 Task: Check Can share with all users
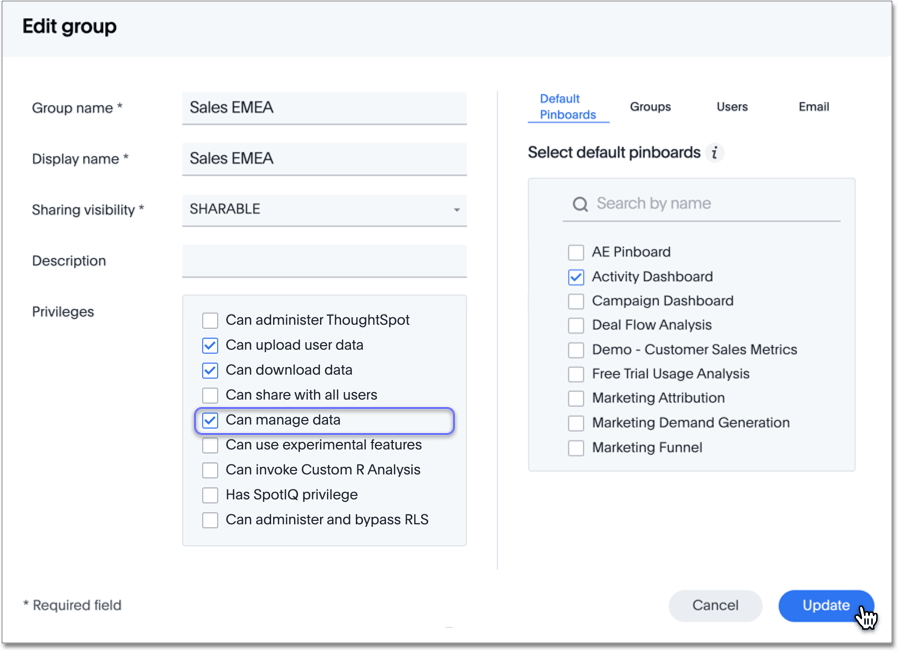pyautogui.click(x=210, y=396)
